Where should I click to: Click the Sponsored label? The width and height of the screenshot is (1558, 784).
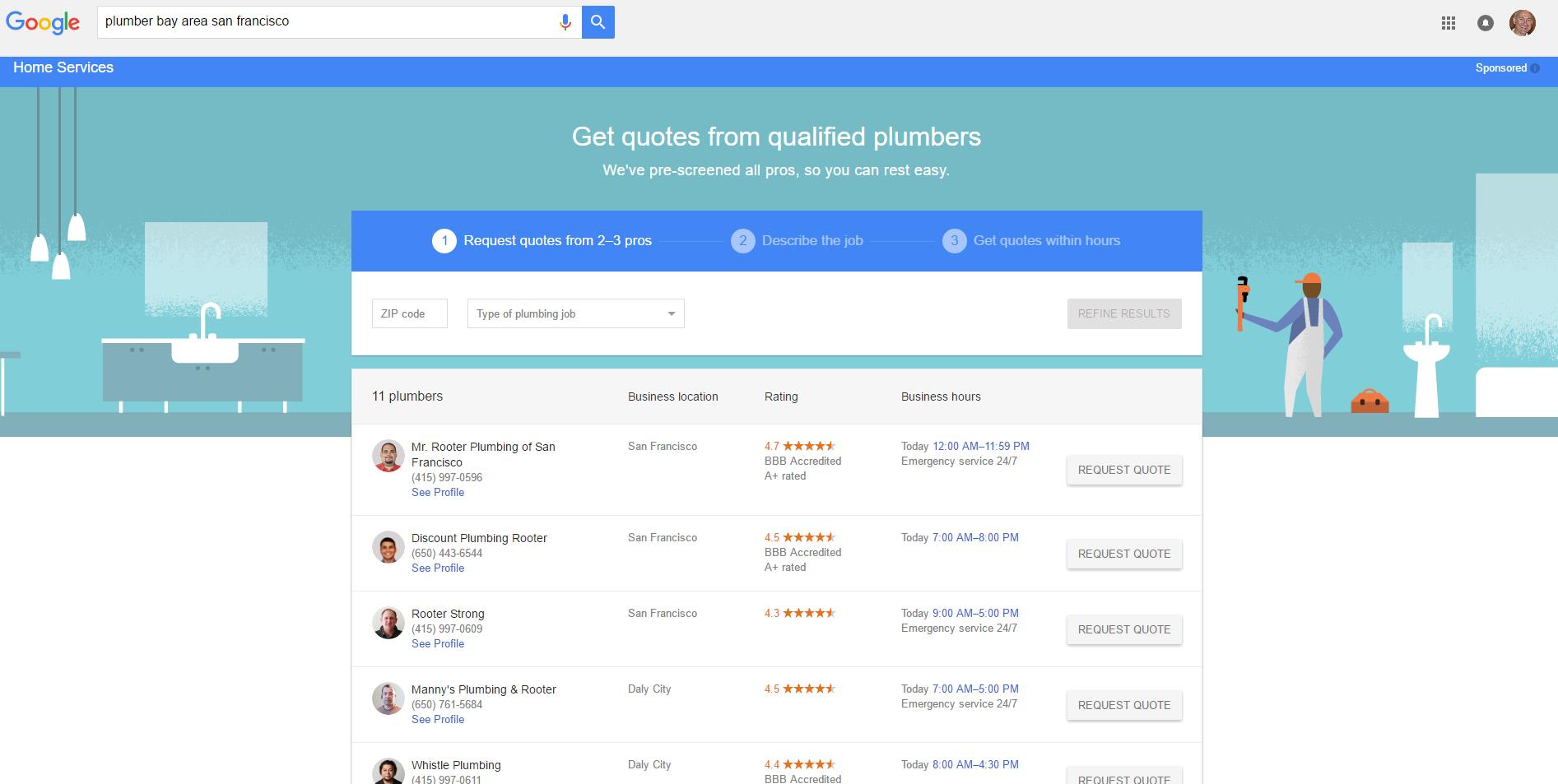click(x=1501, y=68)
